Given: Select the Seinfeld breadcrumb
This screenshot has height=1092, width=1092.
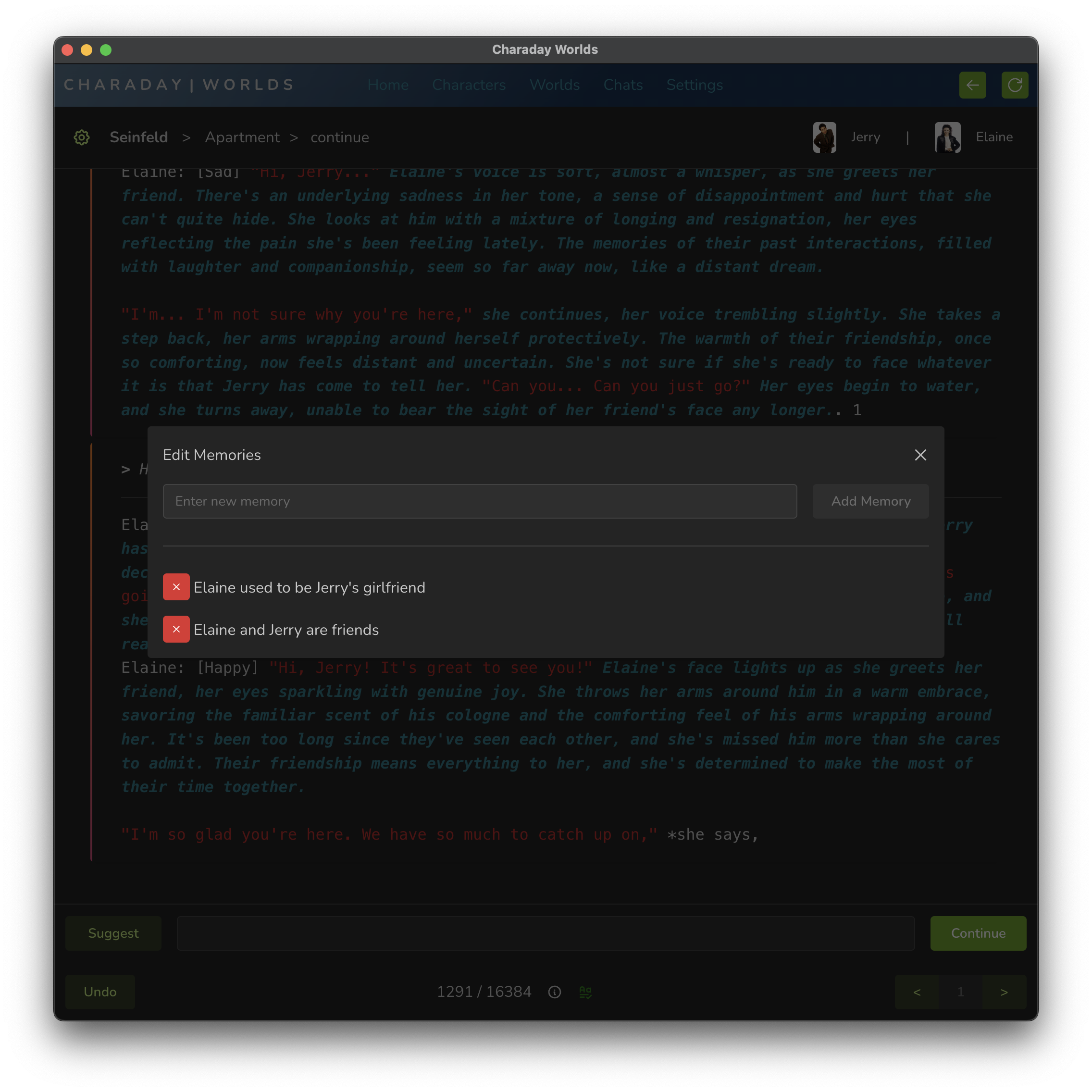Looking at the screenshot, I should click(x=138, y=137).
